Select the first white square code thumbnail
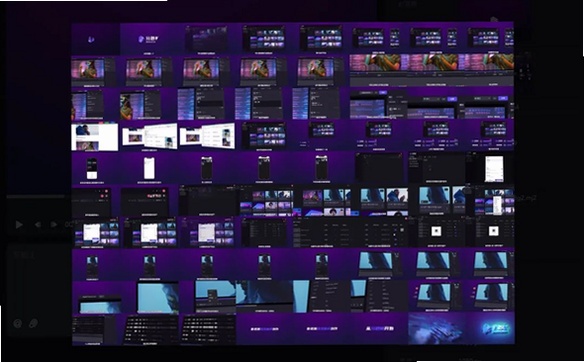 click(x=436, y=231)
